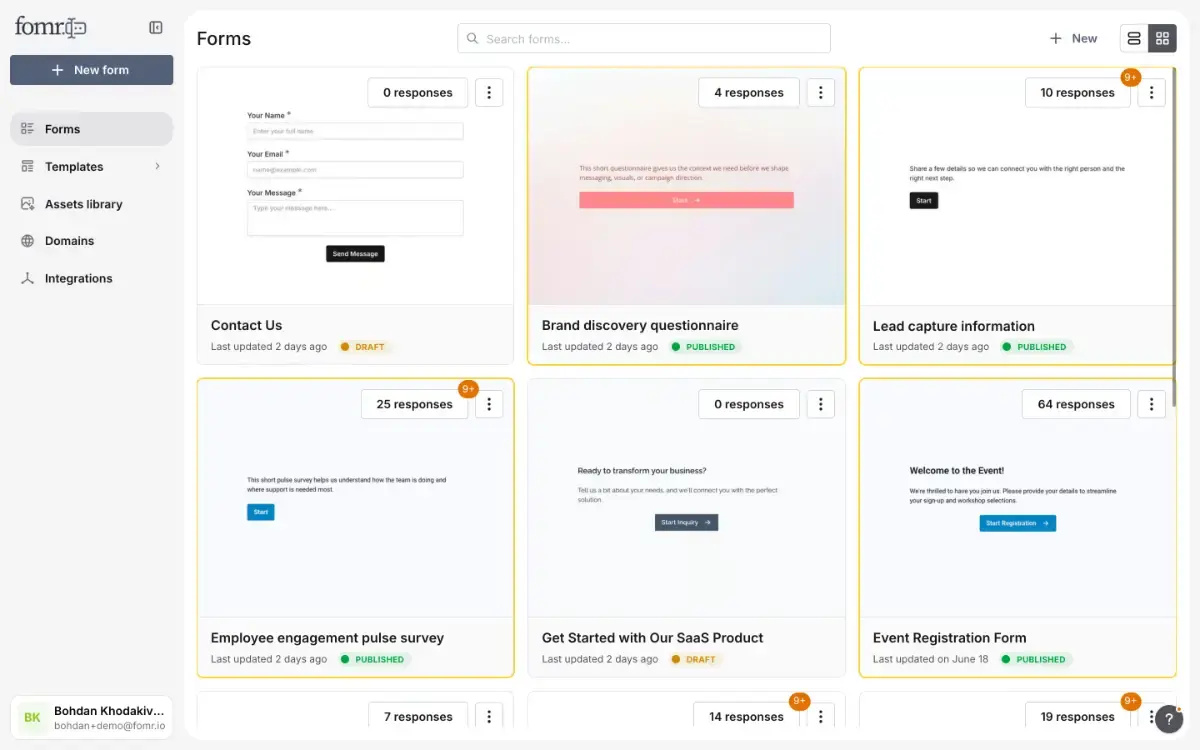Click 9+ badge on Employee engagement card
This screenshot has height=750, width=1200.
click(468, 389)
